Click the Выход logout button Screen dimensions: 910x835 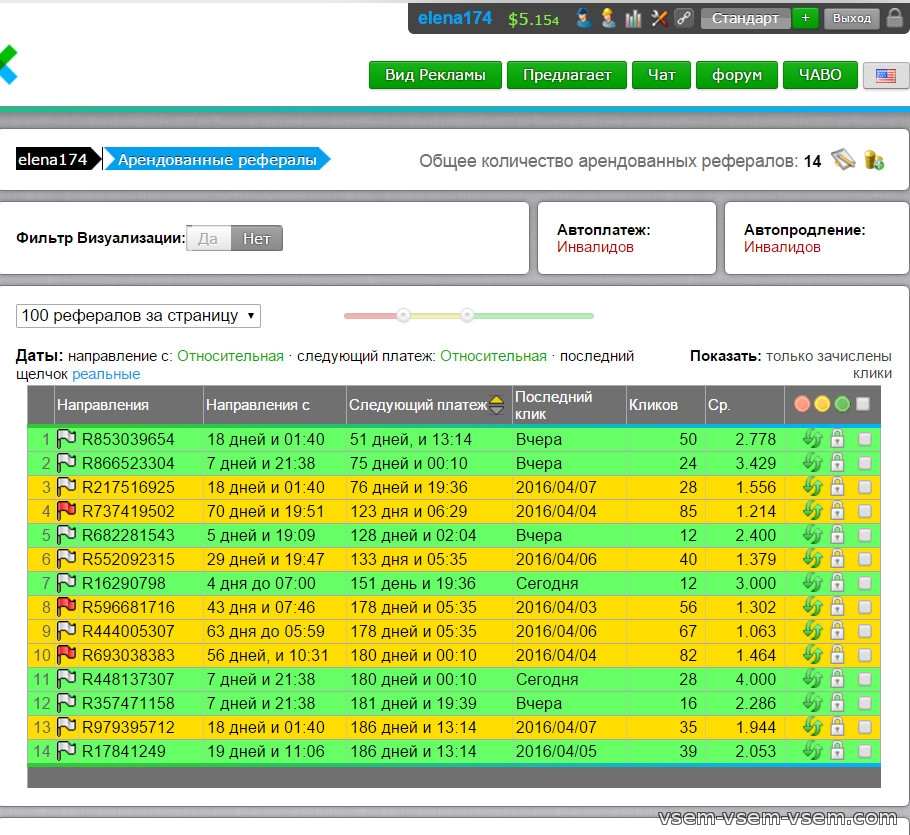(851, 19)
